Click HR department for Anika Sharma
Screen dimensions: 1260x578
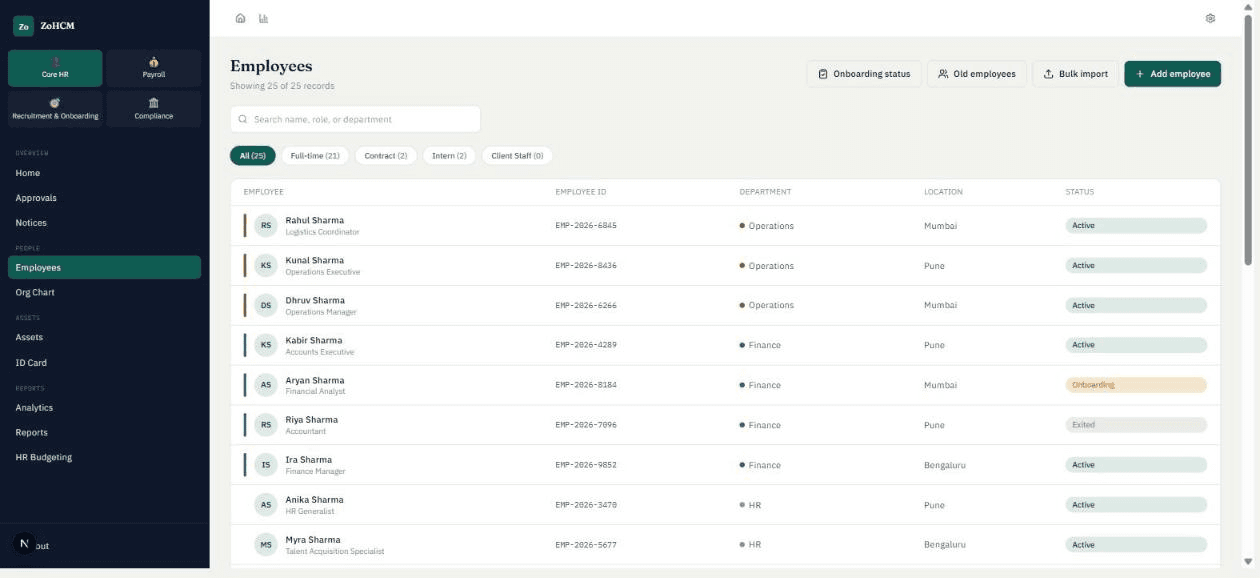(x=750, y=505)
